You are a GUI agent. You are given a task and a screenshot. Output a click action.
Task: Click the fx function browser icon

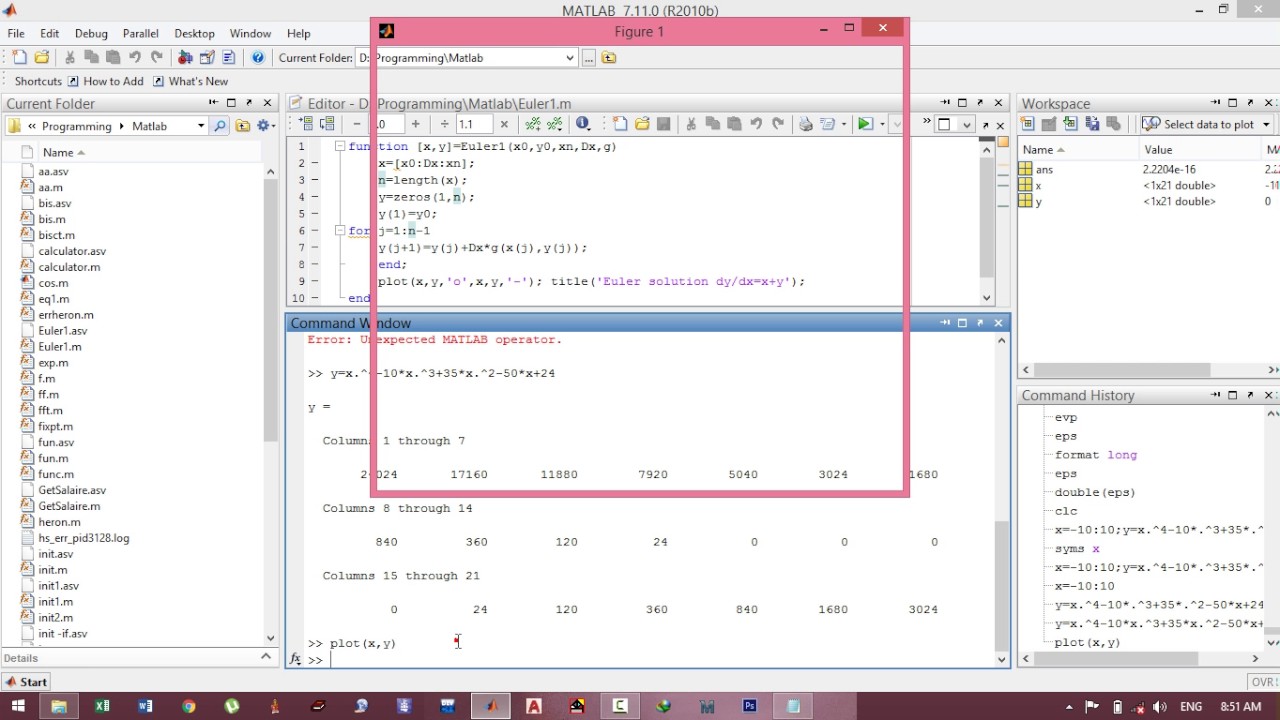tap(296, 659)
